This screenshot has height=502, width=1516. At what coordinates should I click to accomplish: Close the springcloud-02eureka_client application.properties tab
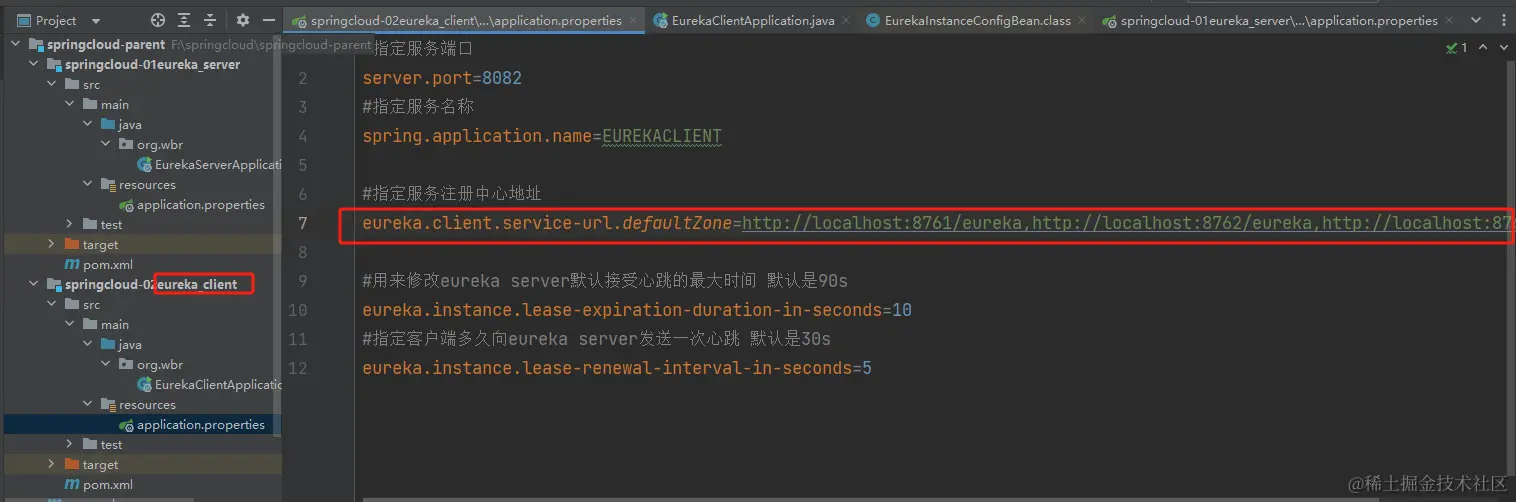coord(634,21)
